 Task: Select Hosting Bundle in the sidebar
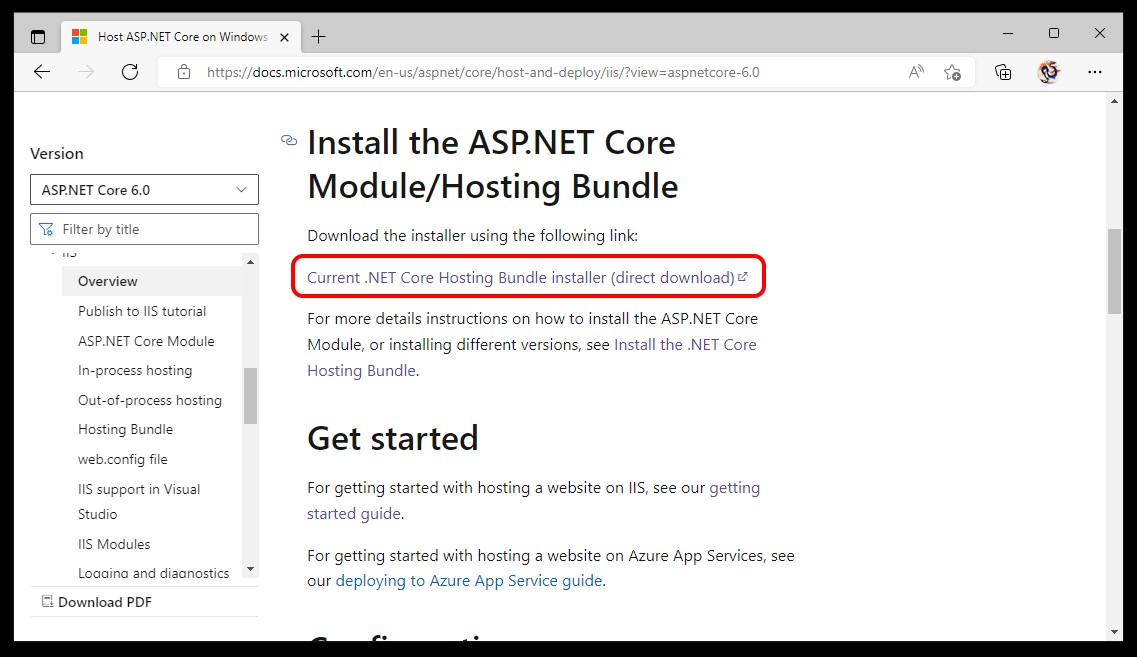(x=125, y=429)
